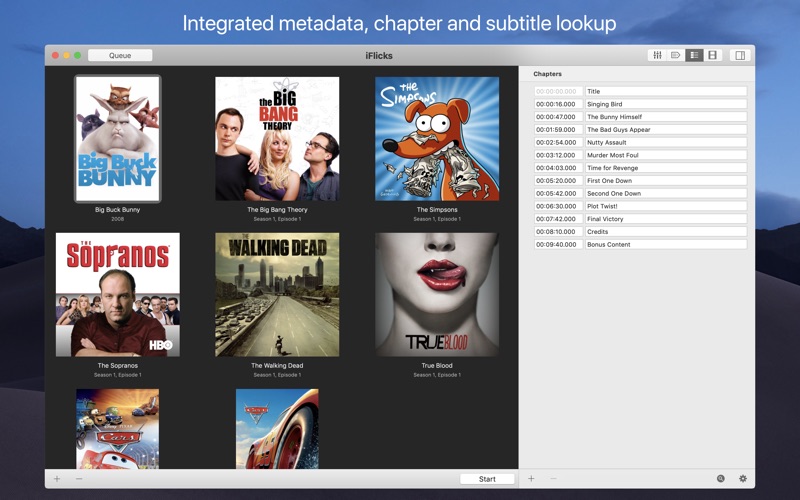Select The Simpsons poster thumbnail
Screen dimensions: 800x500
[437, 138]
